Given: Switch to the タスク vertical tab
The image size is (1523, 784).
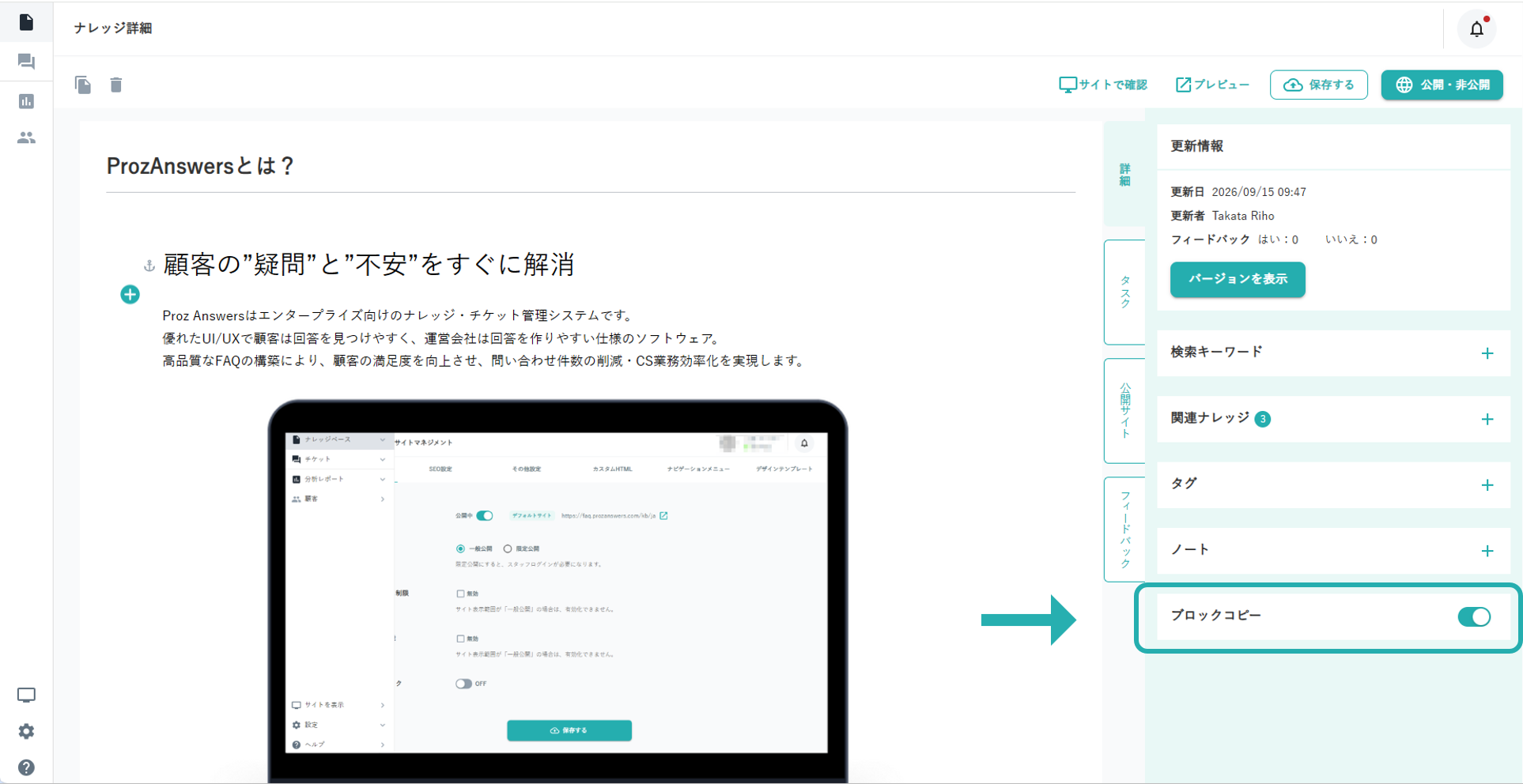Looking at the screenshot, I should coord(1124,292).
